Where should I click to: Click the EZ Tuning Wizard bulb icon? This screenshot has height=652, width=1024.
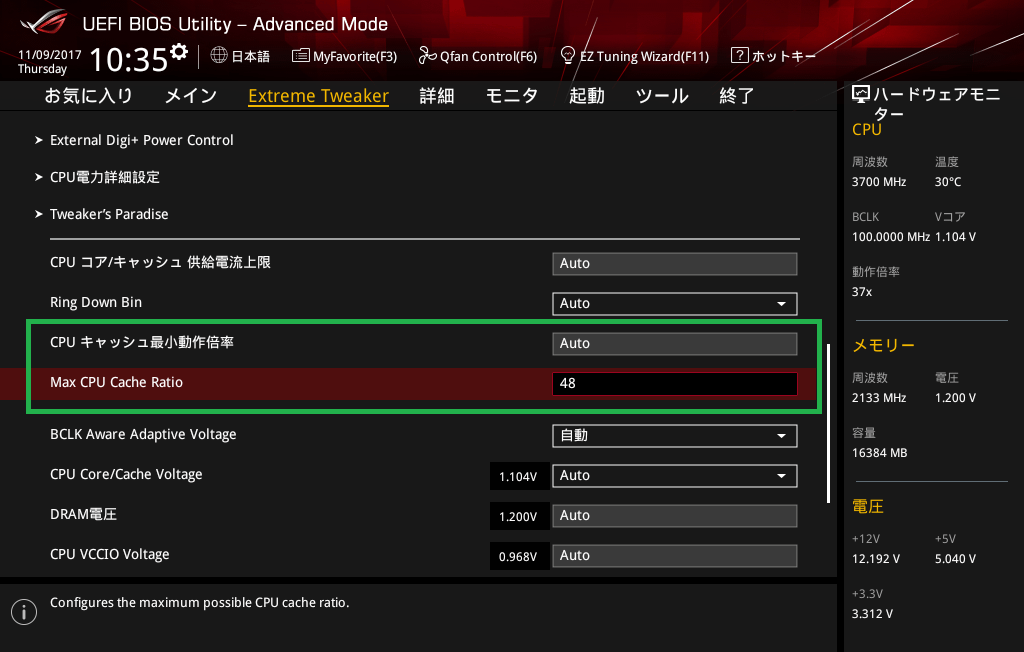point(568,56)
